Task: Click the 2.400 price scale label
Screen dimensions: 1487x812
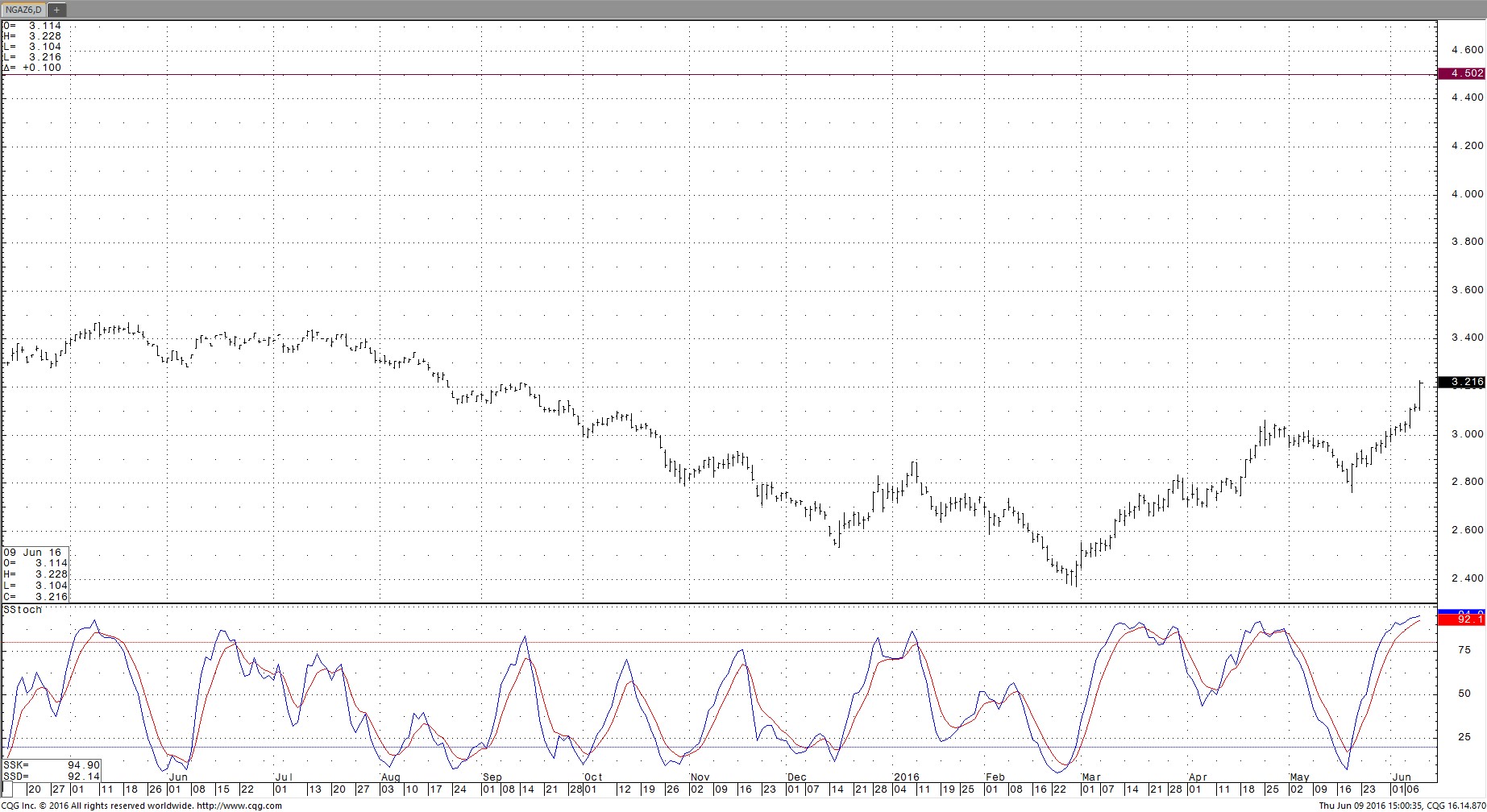Action: tap(1466, 578)
